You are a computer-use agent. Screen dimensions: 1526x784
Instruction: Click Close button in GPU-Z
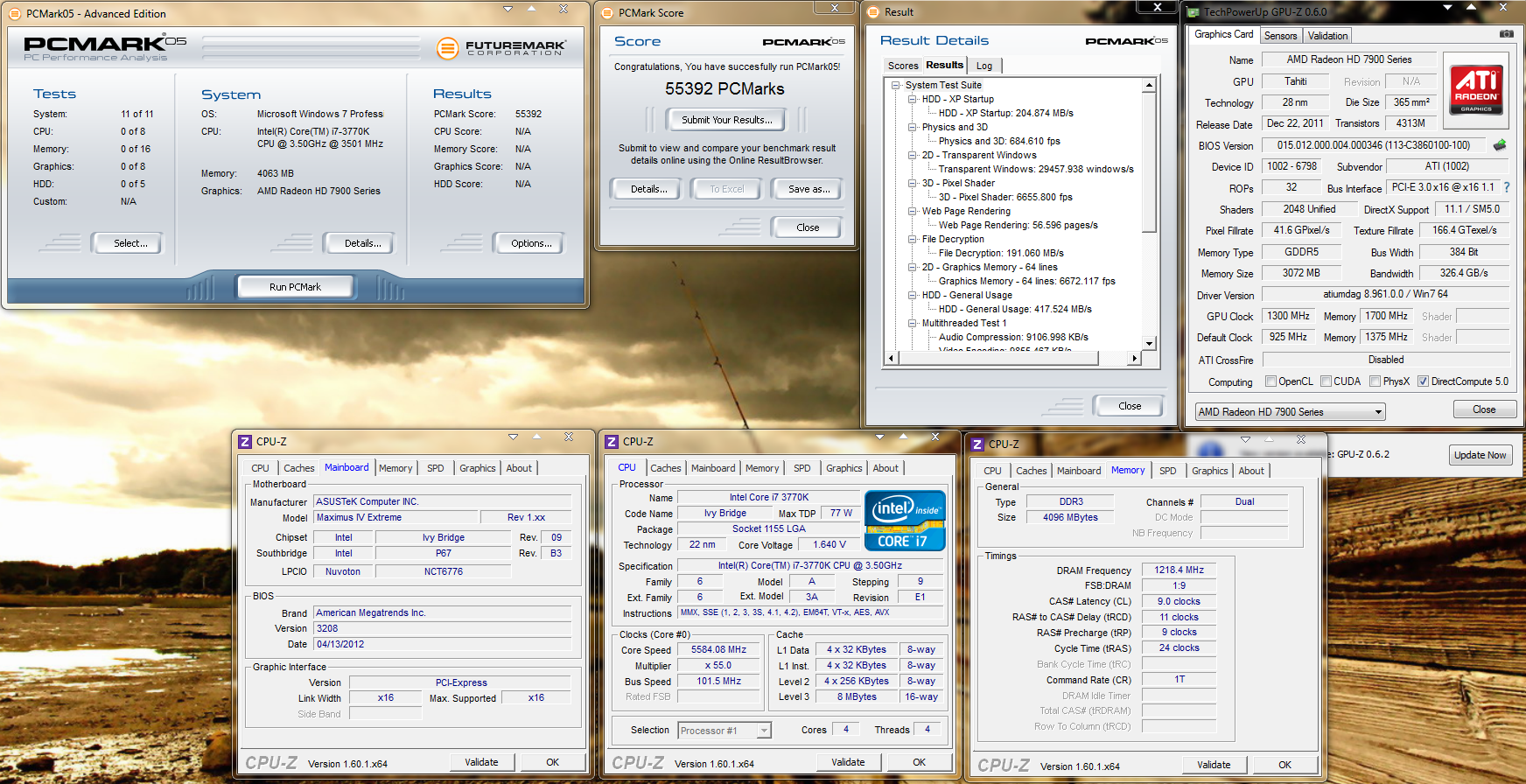[x=1484, y=409]
